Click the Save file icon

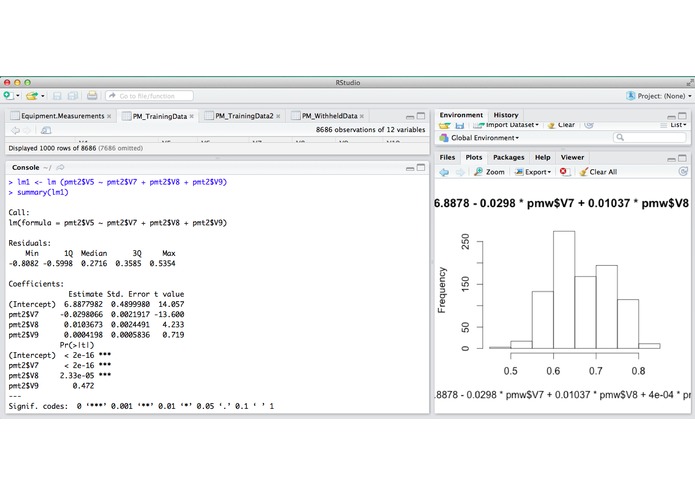coord(57,96)
